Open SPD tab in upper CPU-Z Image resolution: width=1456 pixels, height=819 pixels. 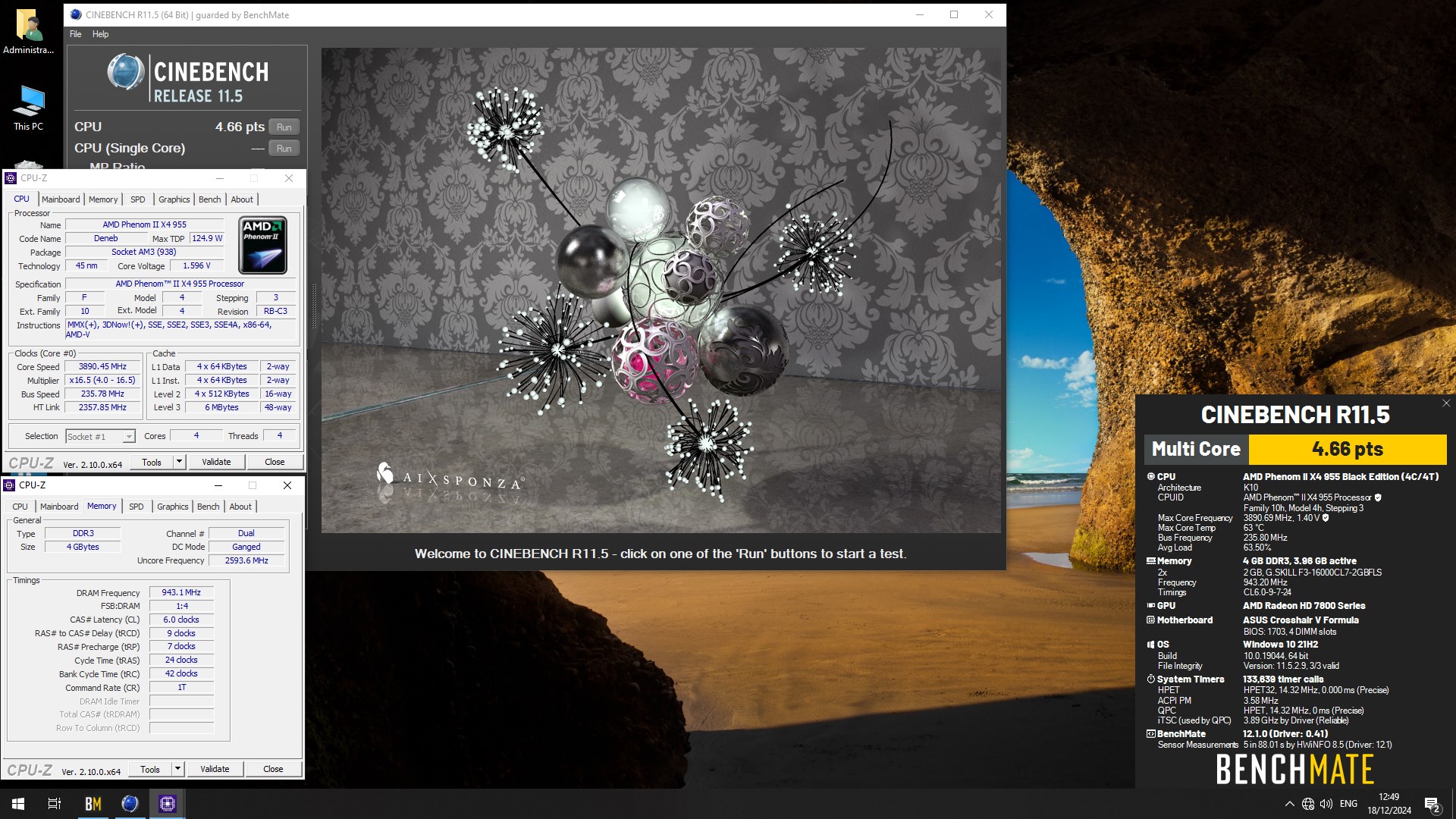tap(137, 199)
